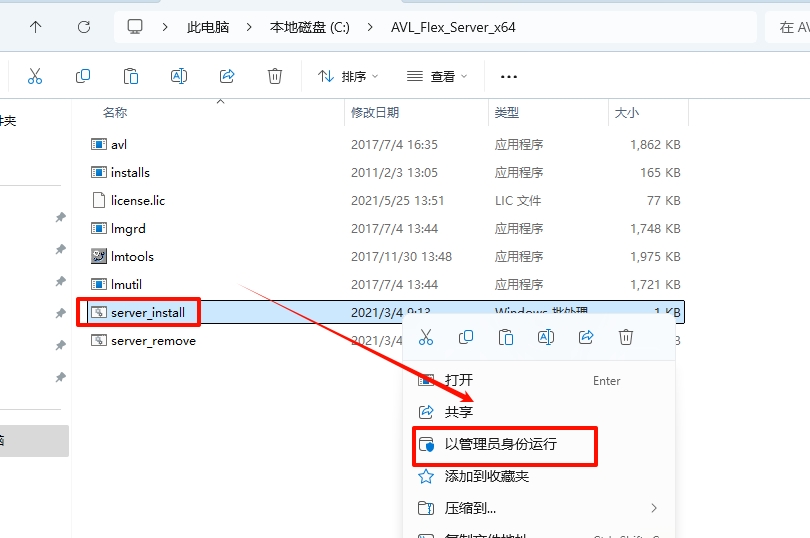Click the lmutil application icon
Viewport: 810px width, 538px height.
(99, 284)
